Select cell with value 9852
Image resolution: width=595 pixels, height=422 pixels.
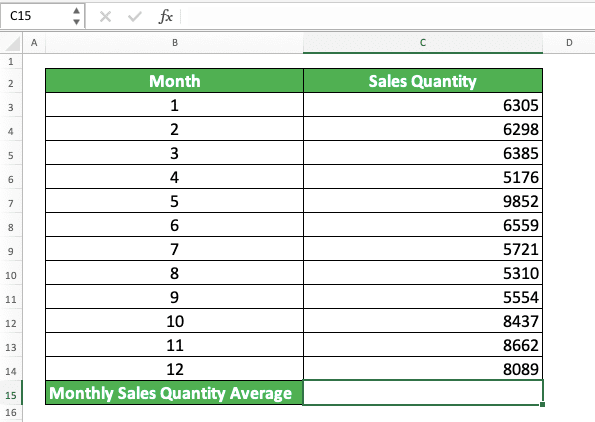[423, 201]
